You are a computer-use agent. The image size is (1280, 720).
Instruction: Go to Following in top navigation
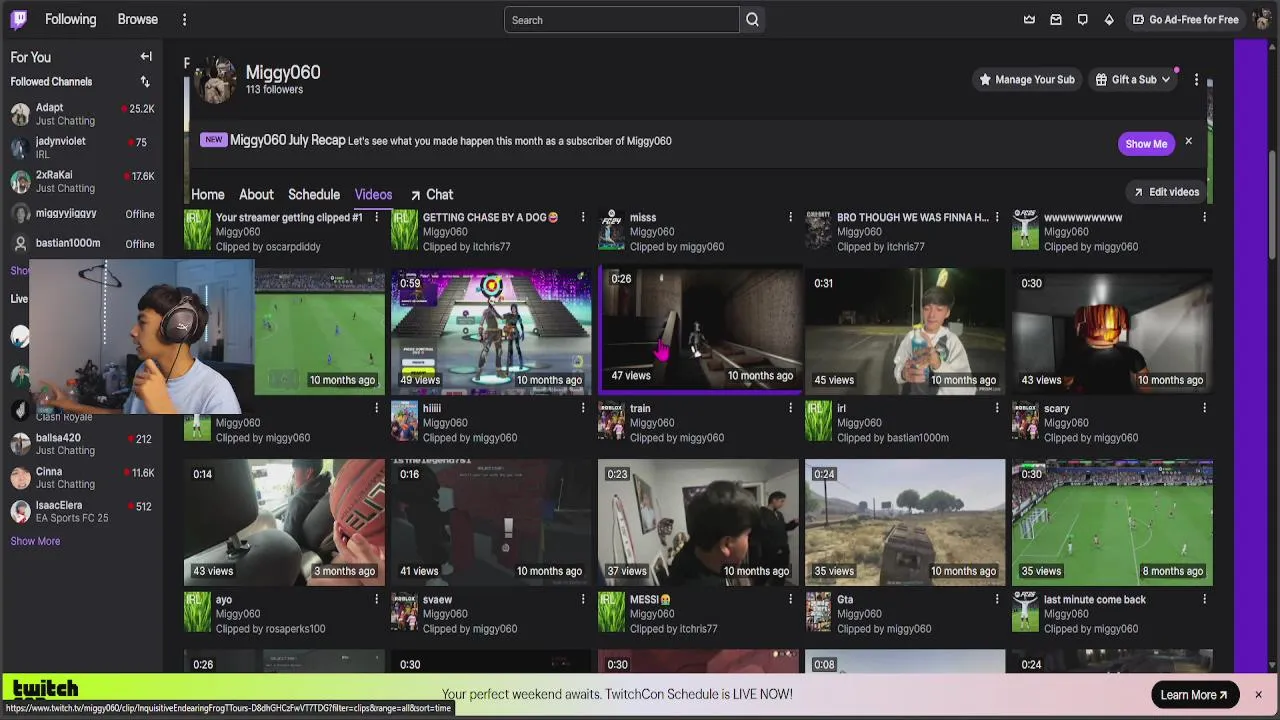[70, 19]
